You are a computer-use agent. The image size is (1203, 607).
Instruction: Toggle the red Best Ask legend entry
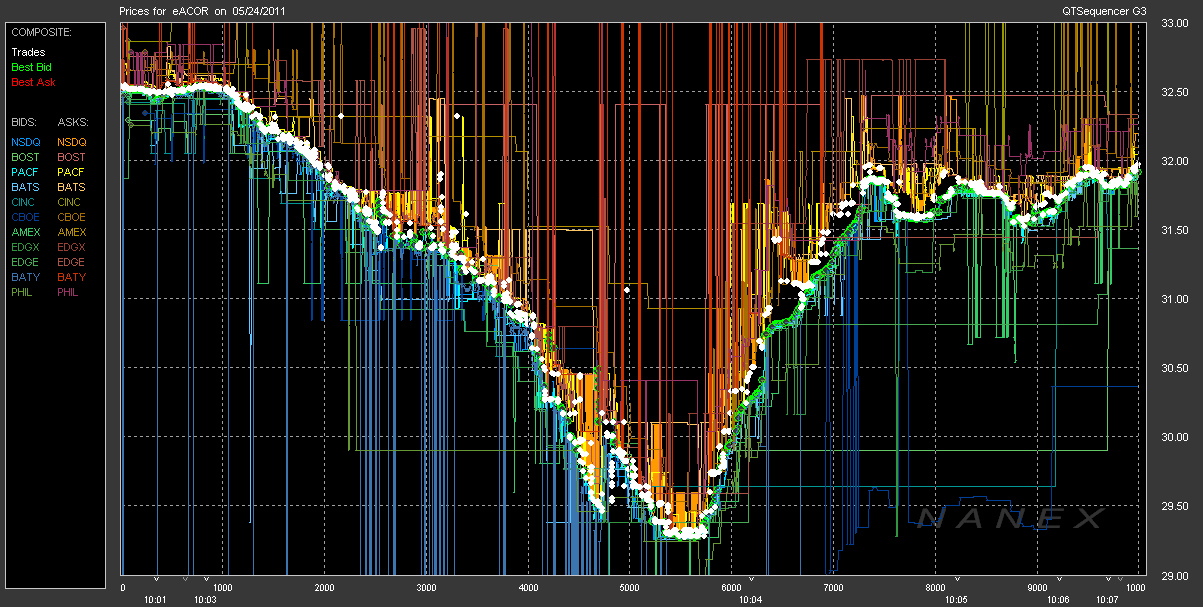tap(31, 82)
